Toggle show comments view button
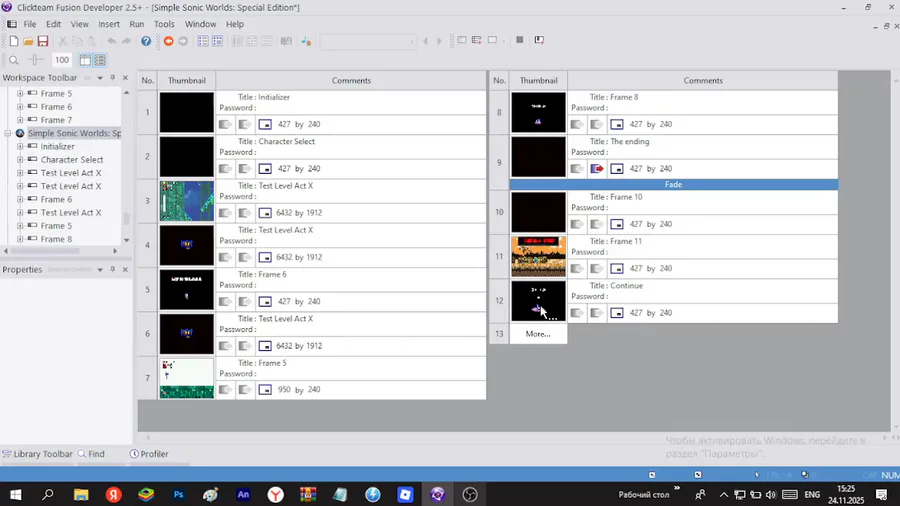900x506 pixels. pos(100,60)
